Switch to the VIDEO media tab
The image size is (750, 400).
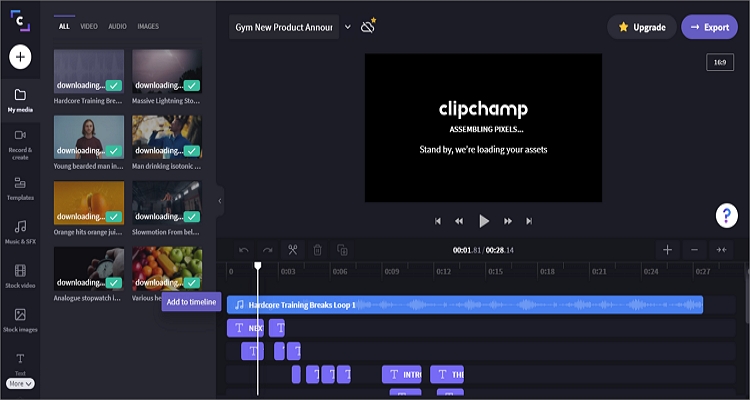[89, 26]
